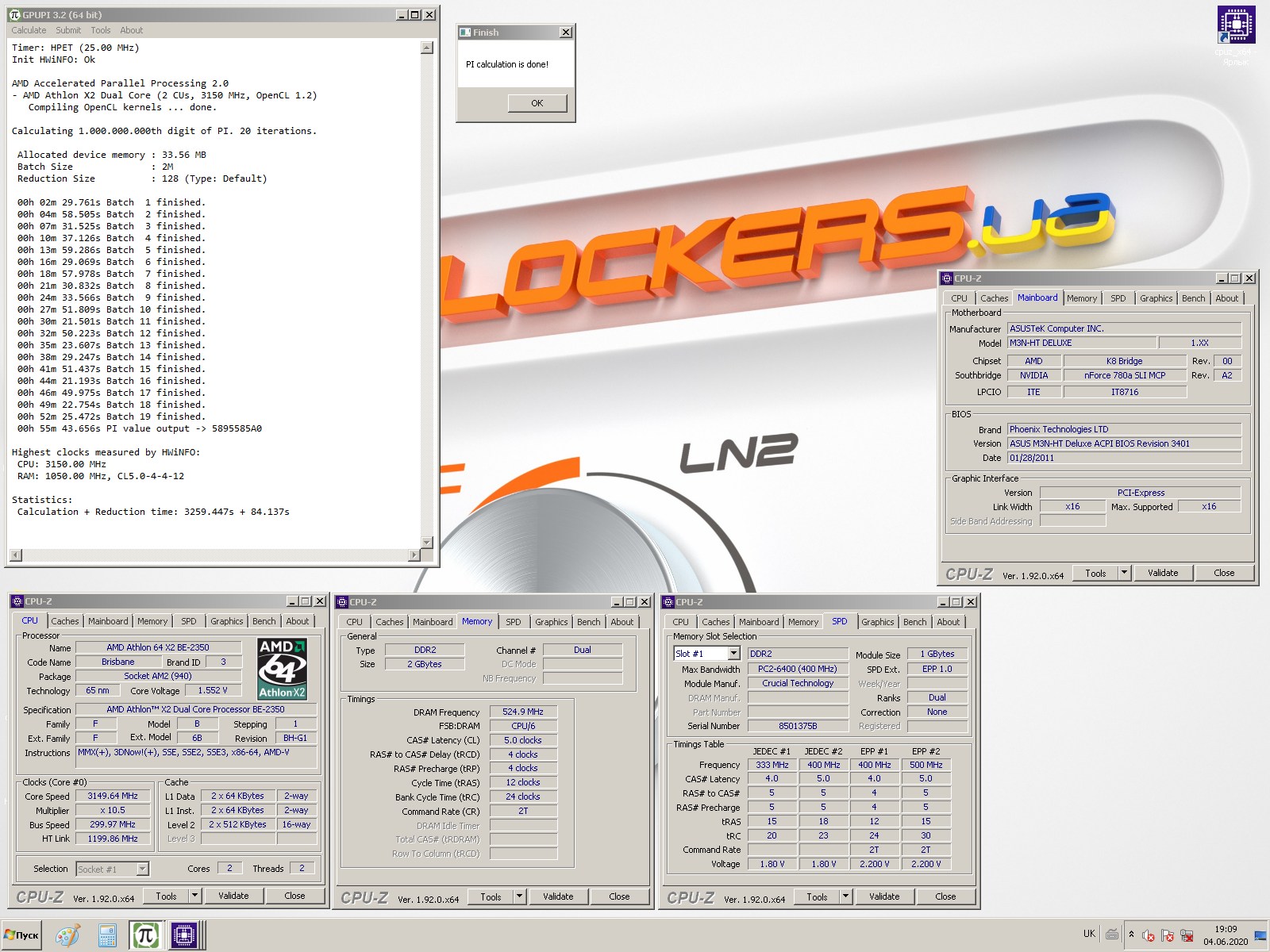Open the GPUPI About menu
This screenshot has width=1270, height=952.
tap(132, 30)
